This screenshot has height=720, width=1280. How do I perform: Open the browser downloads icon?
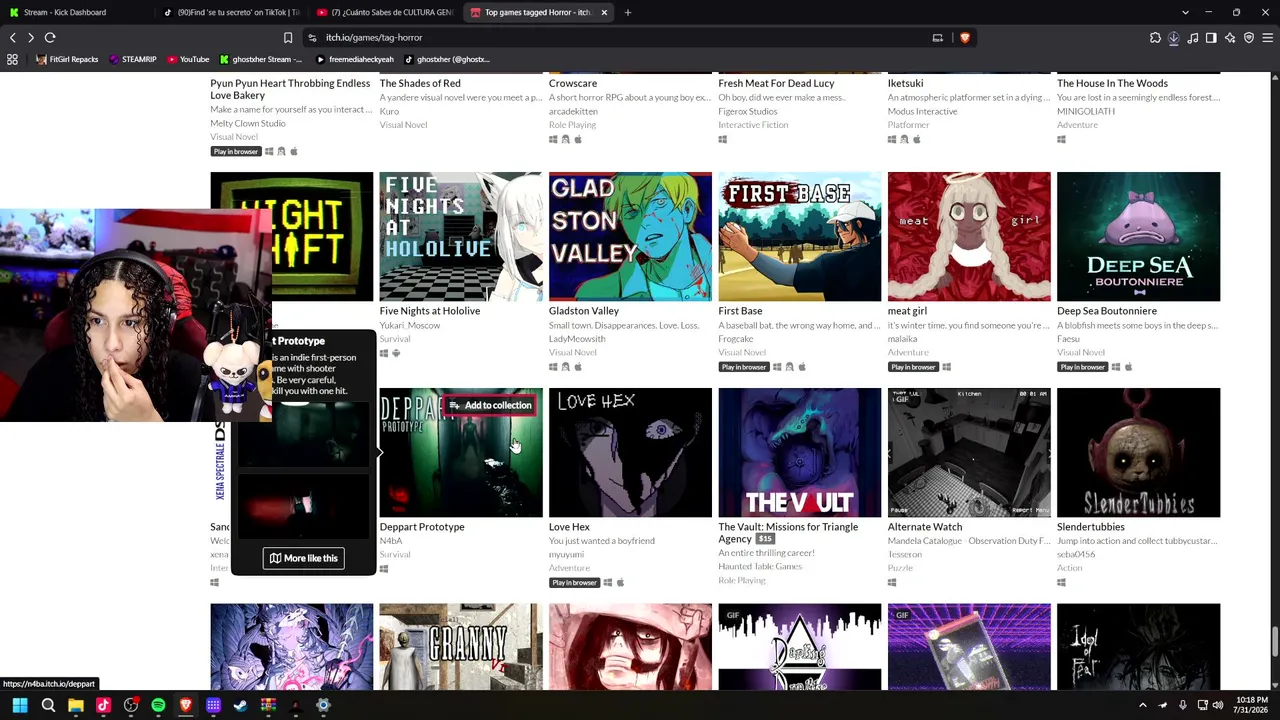tap(1174, 38)
